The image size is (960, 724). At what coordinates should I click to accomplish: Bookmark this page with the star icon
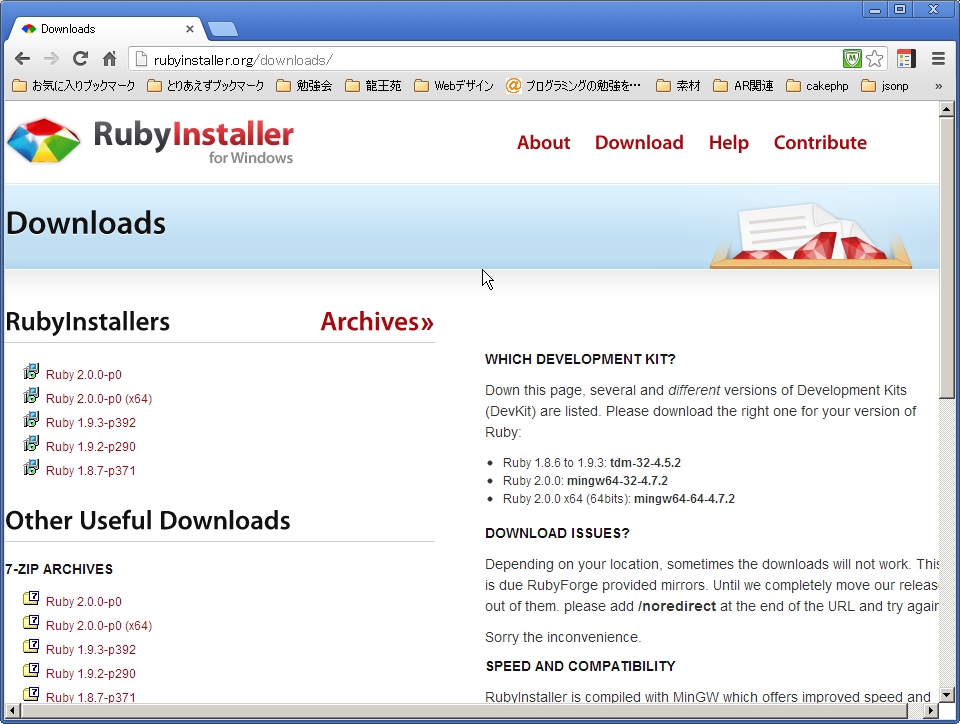pyautogui.click(x=875, y=59)
